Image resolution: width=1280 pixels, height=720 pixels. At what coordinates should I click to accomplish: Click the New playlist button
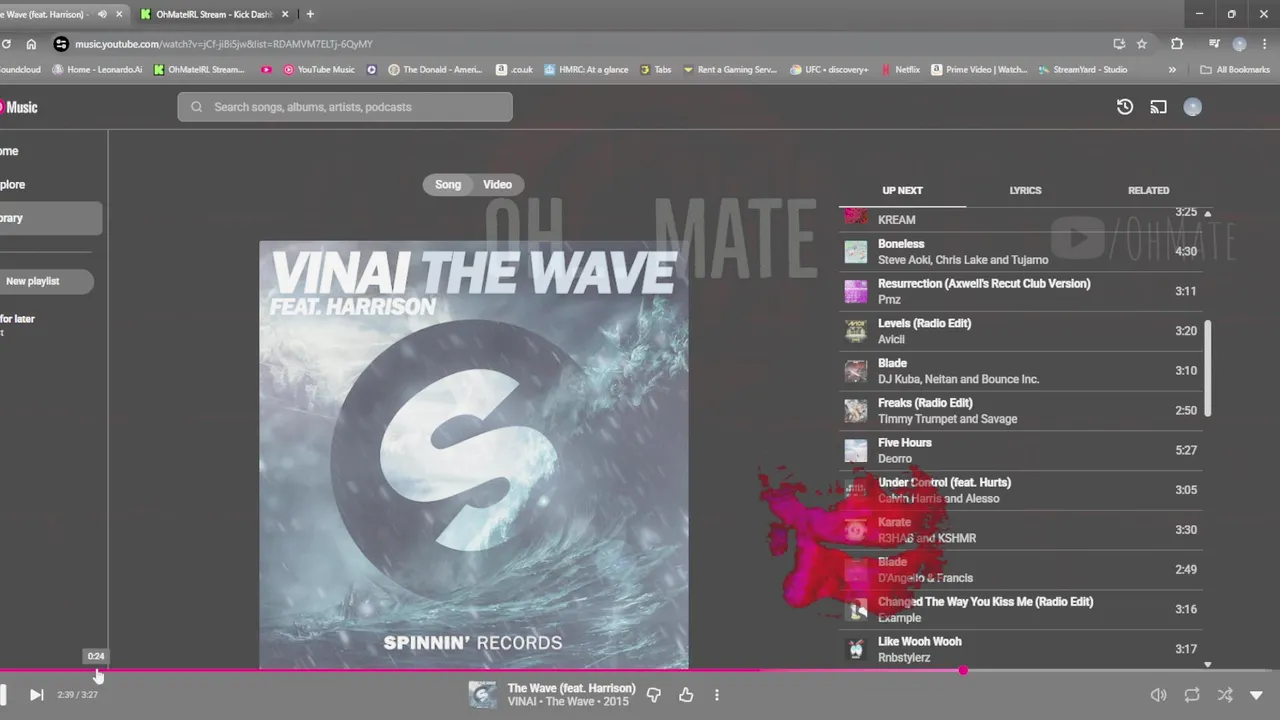[45, 281]
